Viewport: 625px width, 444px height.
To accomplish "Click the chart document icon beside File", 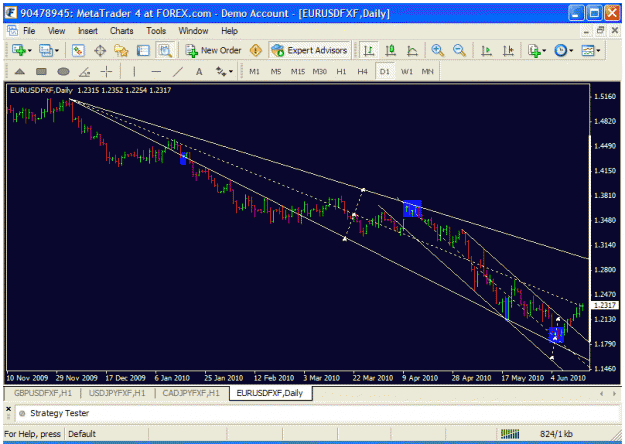I will click(12, 31).
